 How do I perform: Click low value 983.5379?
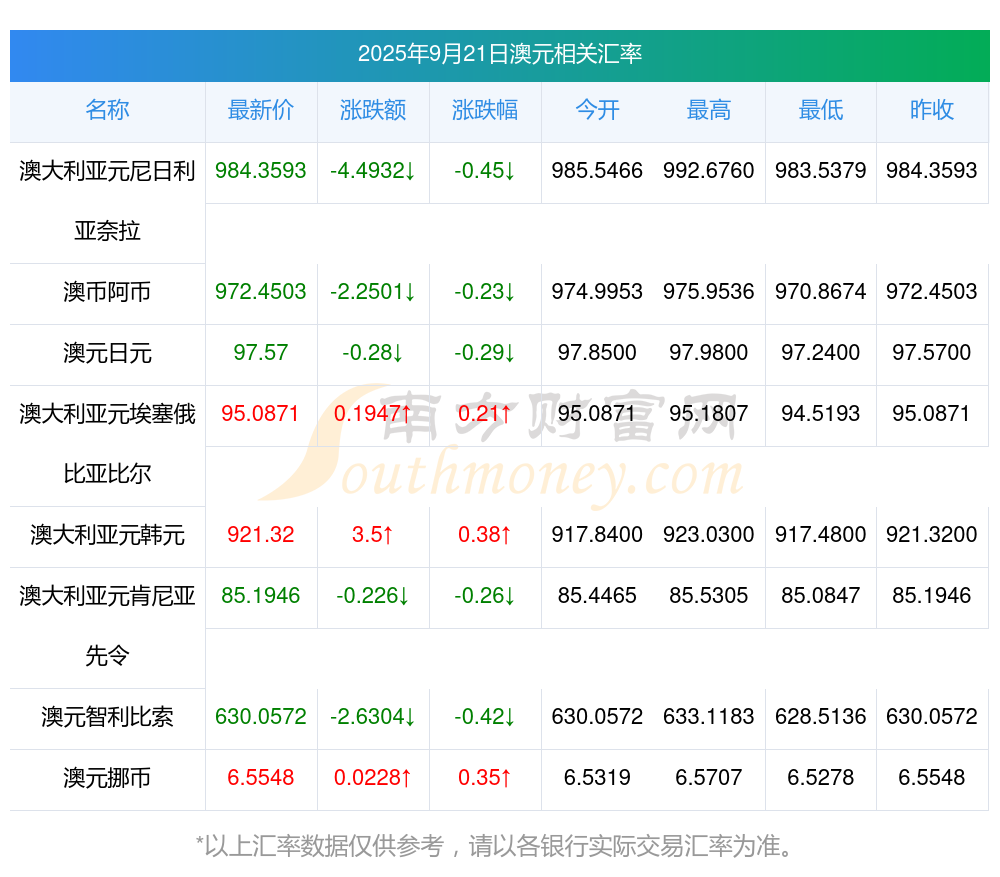[x=821, y=171]
